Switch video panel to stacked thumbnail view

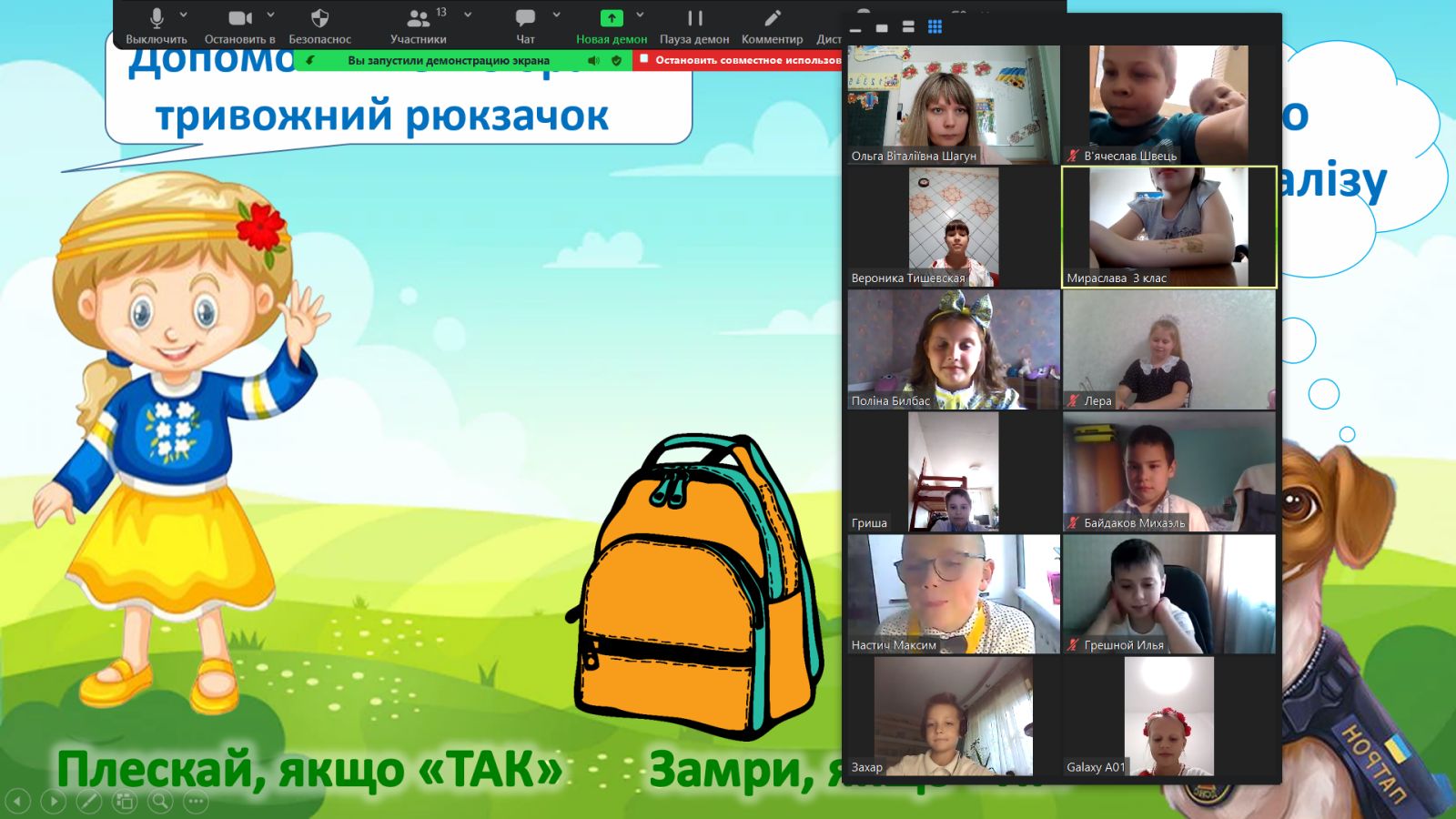(908, 27)
